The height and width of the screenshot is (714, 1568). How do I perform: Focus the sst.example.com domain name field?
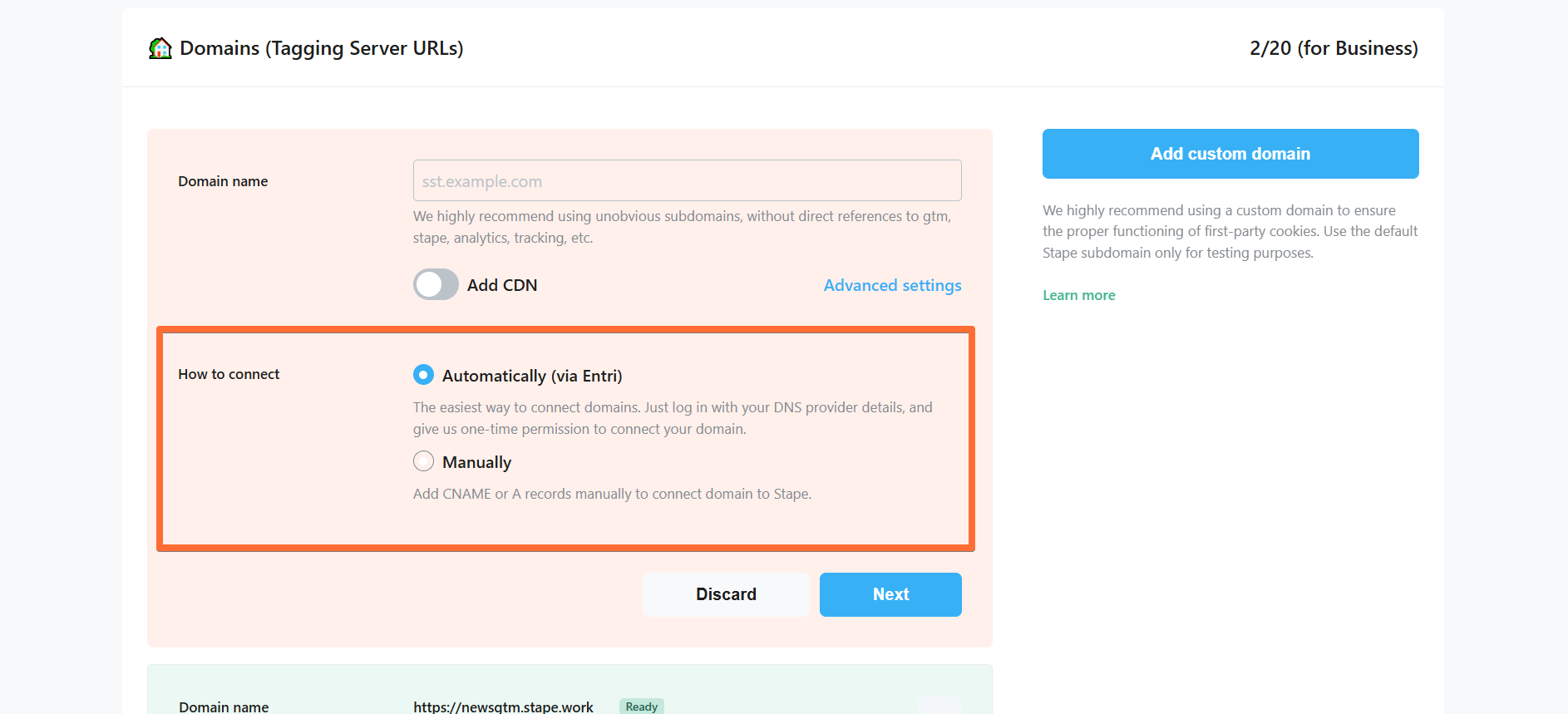pos(688,180)
